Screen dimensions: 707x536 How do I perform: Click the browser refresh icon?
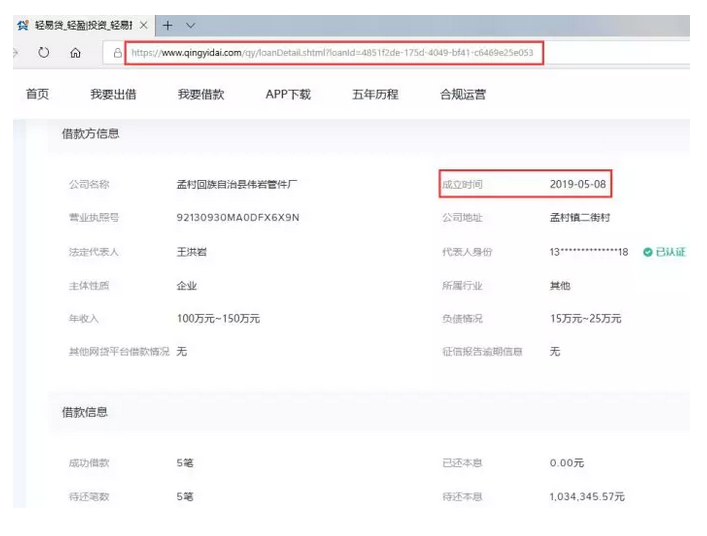point(44,53)
